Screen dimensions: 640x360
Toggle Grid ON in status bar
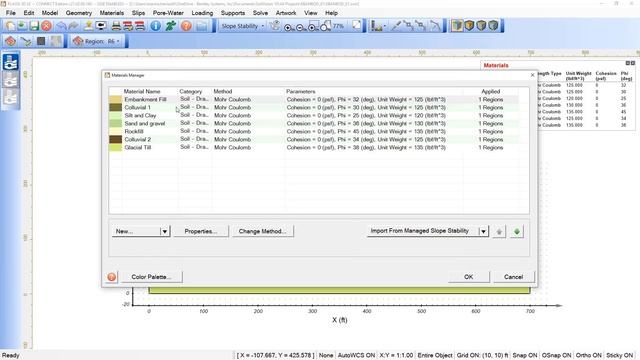(x=482, y=356)
